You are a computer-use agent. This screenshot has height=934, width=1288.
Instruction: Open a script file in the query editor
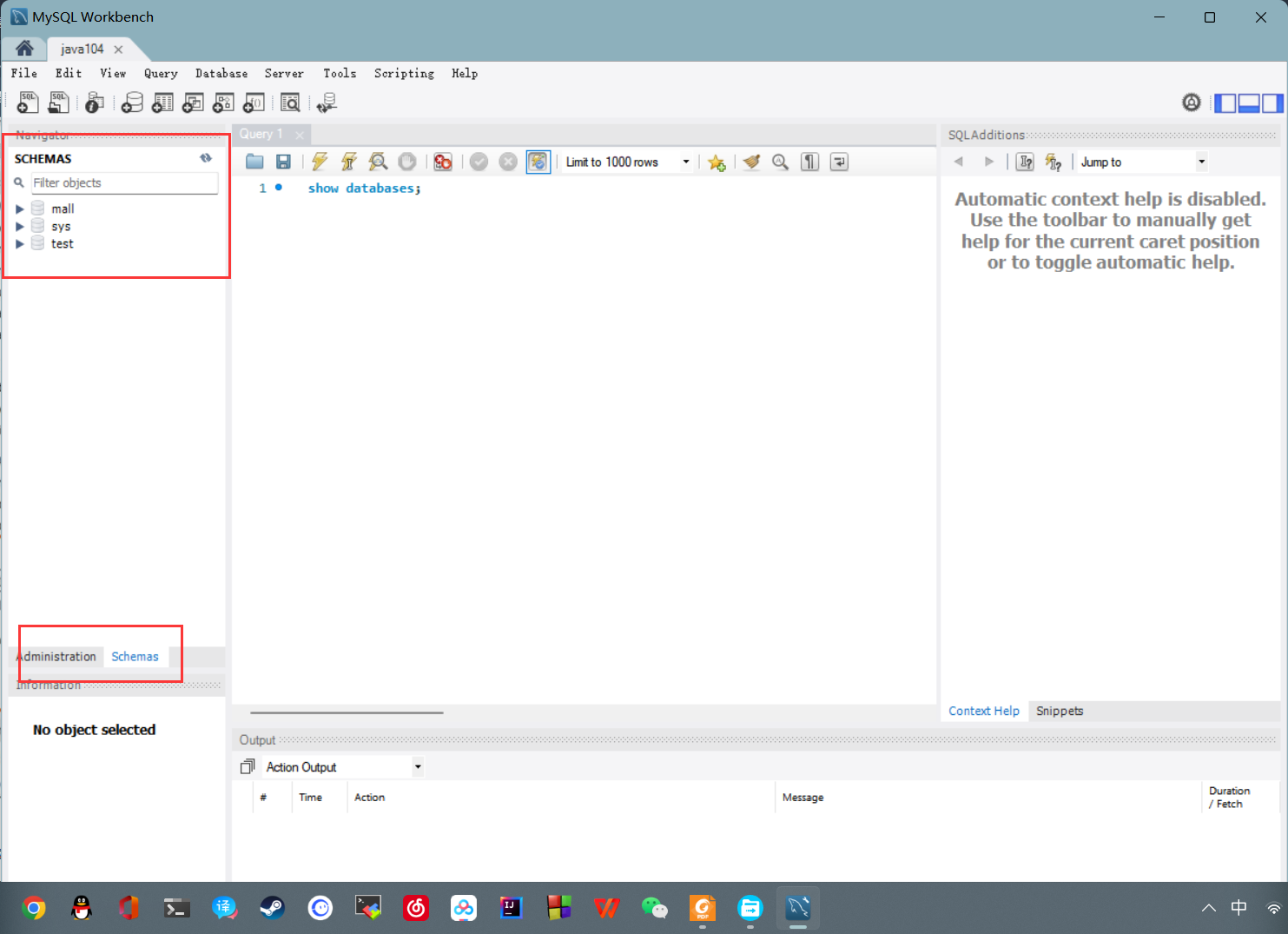point(254,162)
